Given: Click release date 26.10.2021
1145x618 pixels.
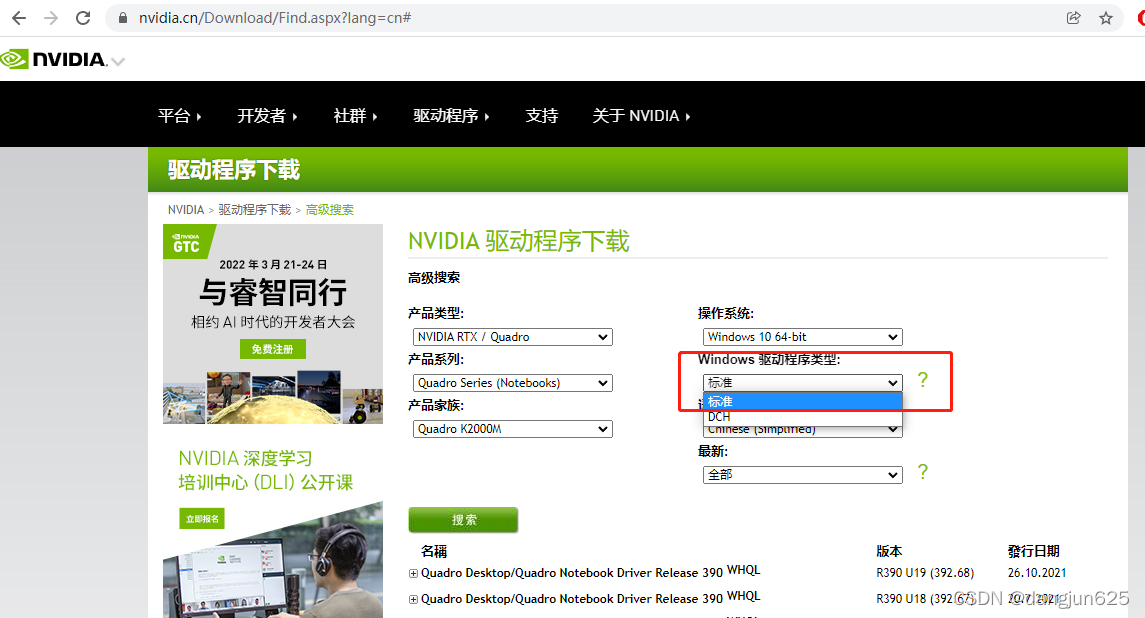Looking at the screenshot, I should 1037,573.
